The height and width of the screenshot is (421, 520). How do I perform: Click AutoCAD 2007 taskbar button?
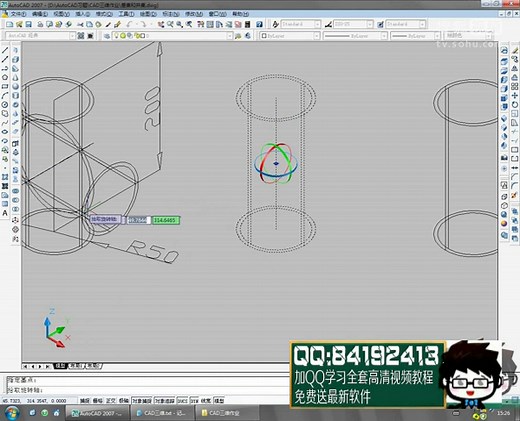(97, 413)
